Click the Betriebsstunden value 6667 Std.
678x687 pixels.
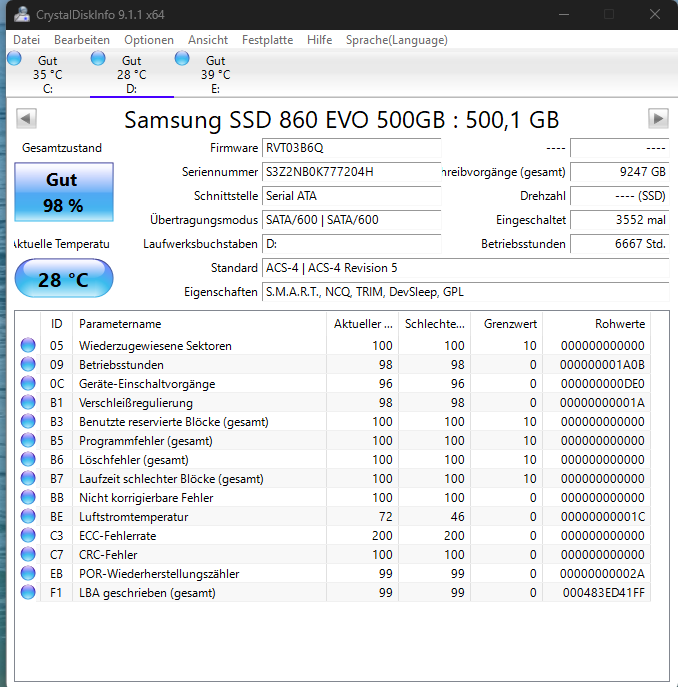pos(620,244)
